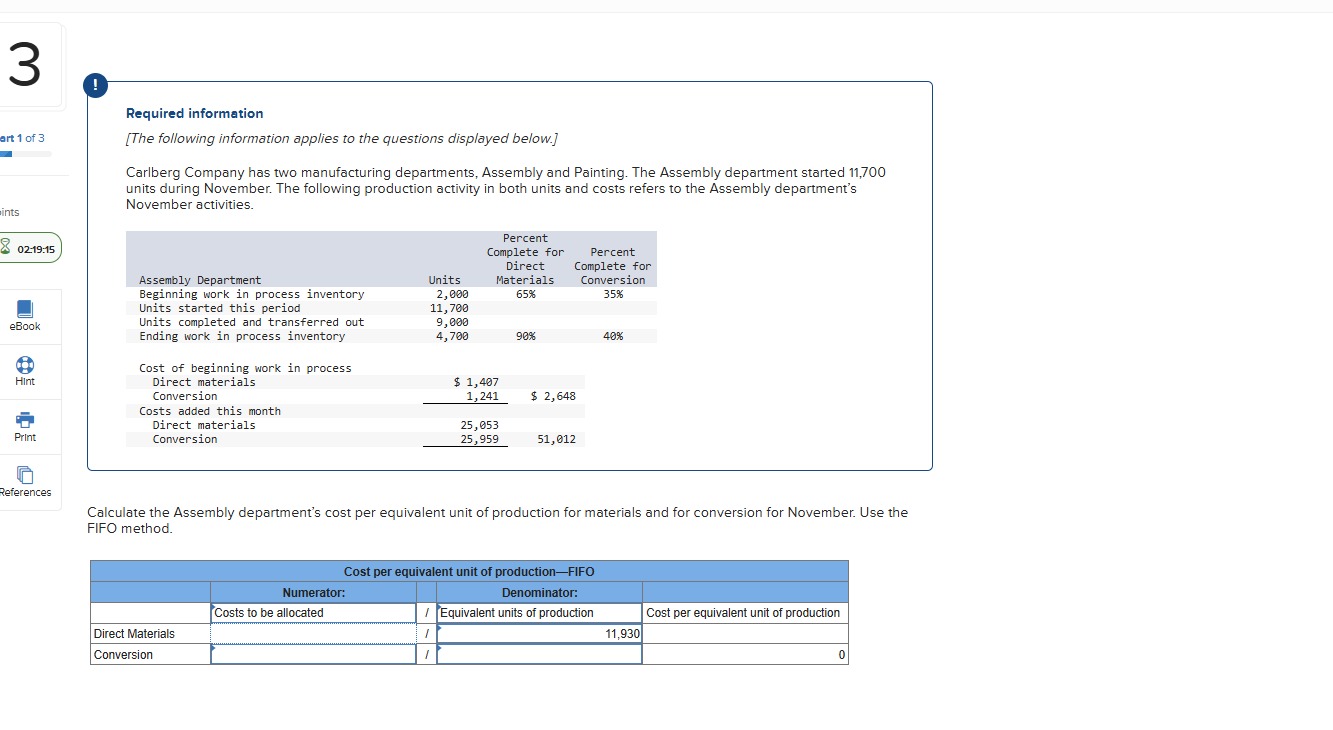This screenshot has width=1333, height=730.
Task: Click the $ 1,407 direct materials cost
Action: pyautogui.click(x=476, y=382)
